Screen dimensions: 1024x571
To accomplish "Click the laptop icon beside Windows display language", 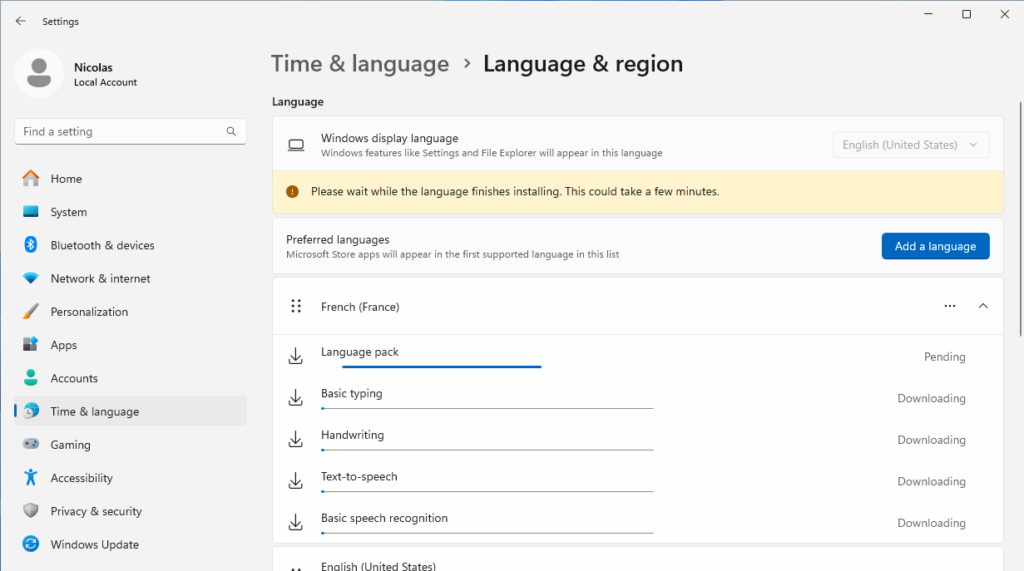I will 296,145.
